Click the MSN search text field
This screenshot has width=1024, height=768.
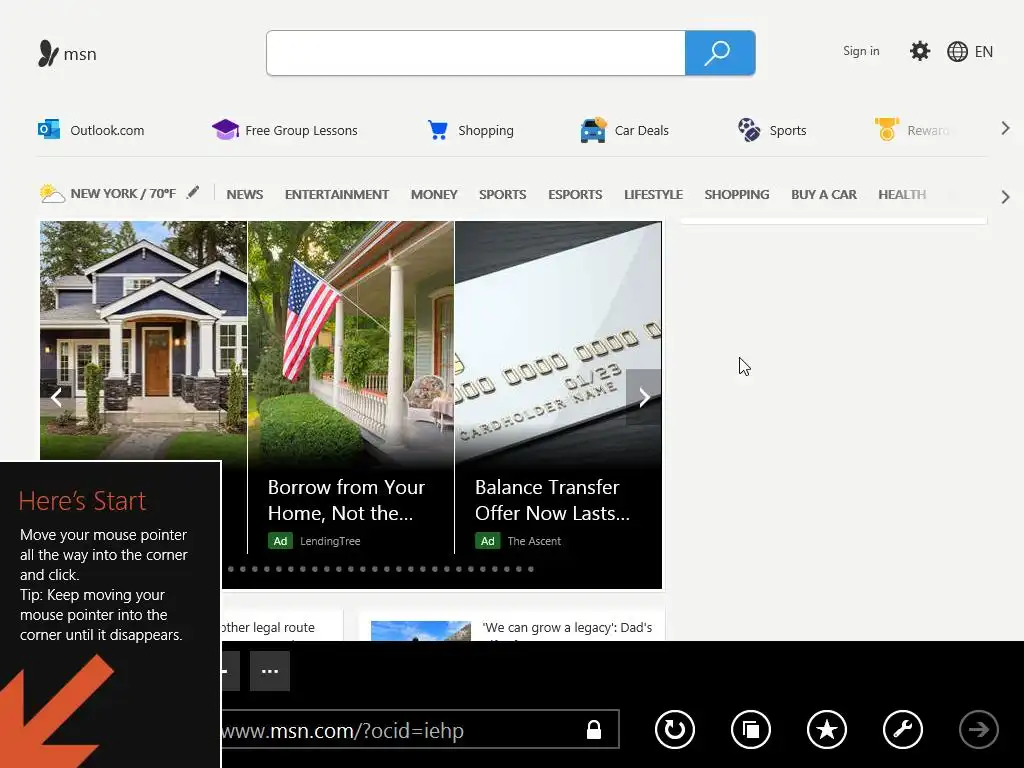(475, 53)
